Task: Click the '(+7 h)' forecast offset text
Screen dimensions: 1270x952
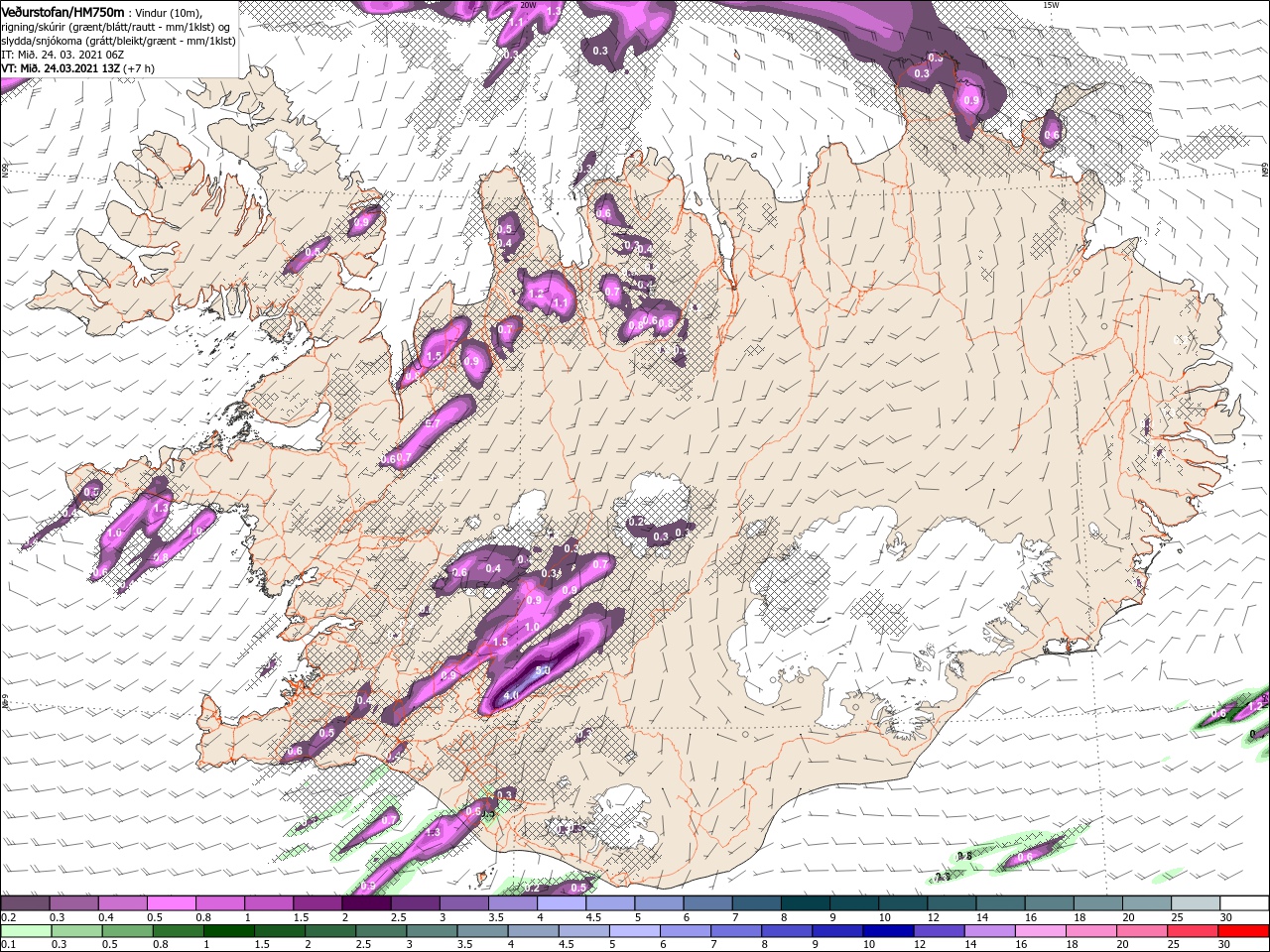Action: [139, 68]
